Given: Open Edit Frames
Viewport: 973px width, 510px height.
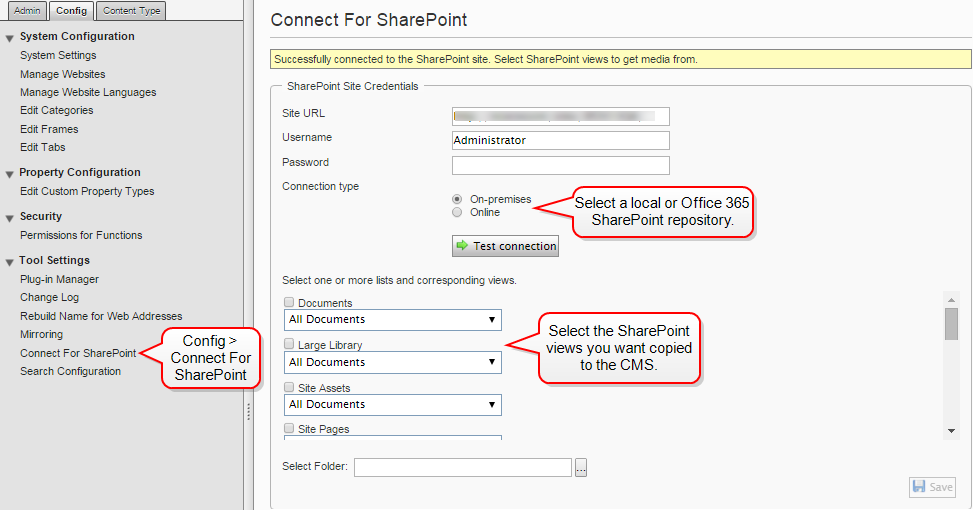Looking at the screenshot, I should point(49,129).
